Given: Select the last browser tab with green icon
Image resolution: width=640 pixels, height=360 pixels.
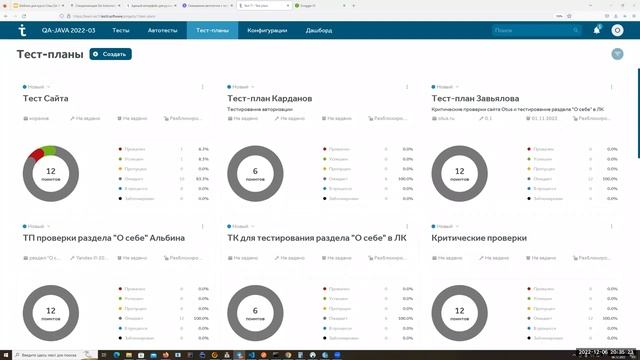Looking at the screenshot, I should pyautogui.click(x=320, y=6).
